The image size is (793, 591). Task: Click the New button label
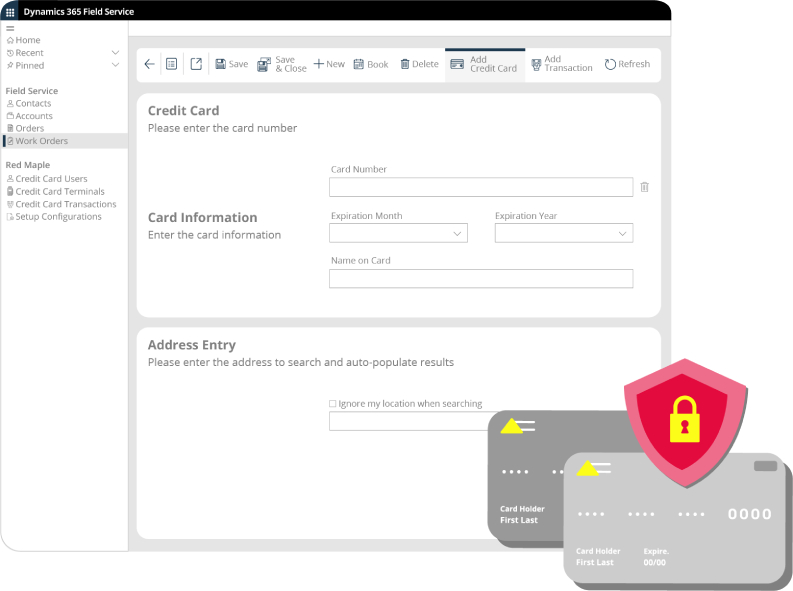(x=335, y=64)
